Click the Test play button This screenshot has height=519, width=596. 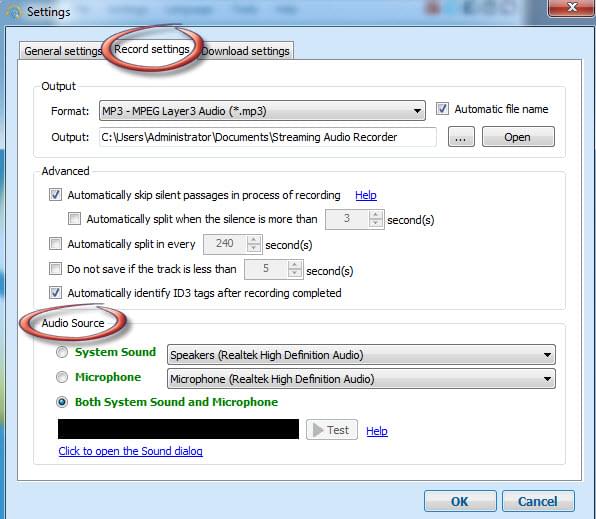[x=332, y=430]
